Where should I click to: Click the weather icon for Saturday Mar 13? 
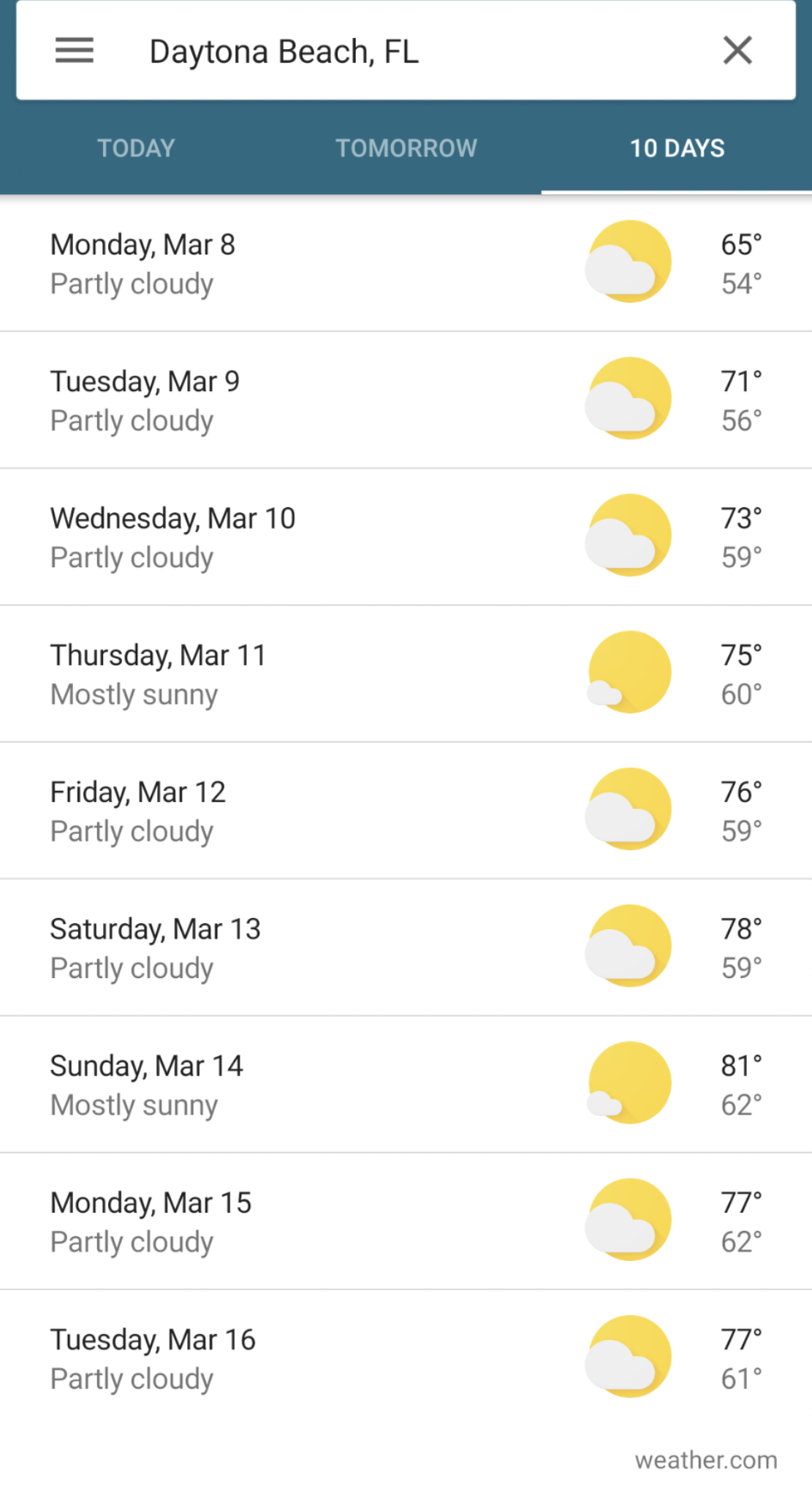tap(629, 946)
